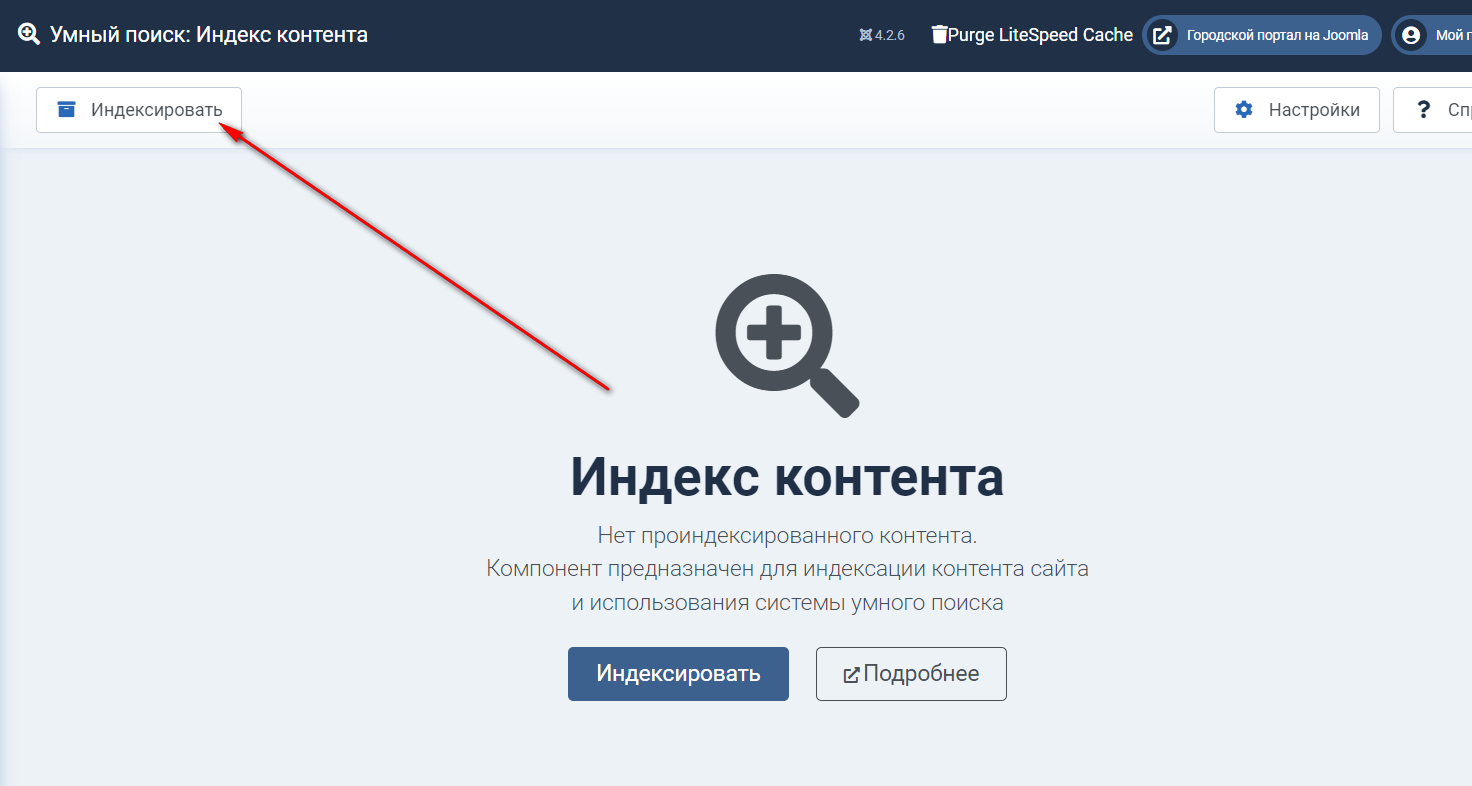Open Настройки by its text label

pos(1314,110)
